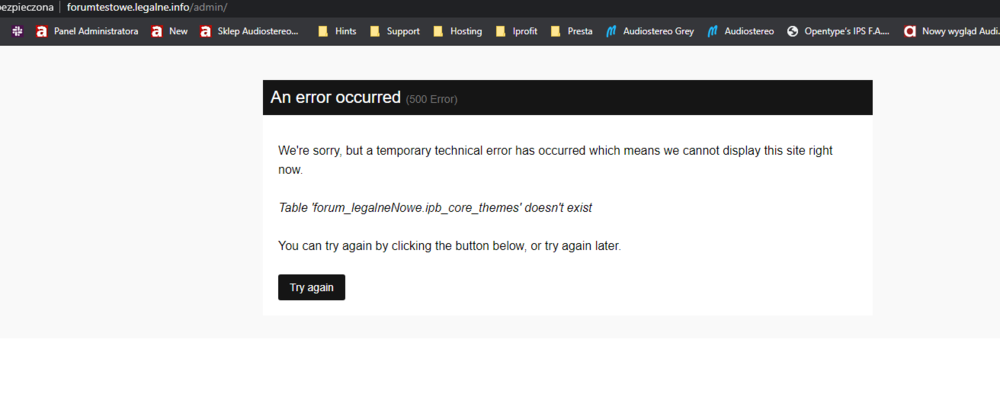The image size is (1000, 407).
Task: Open the Presta bookmark folder
Action: tap(571, 31)
